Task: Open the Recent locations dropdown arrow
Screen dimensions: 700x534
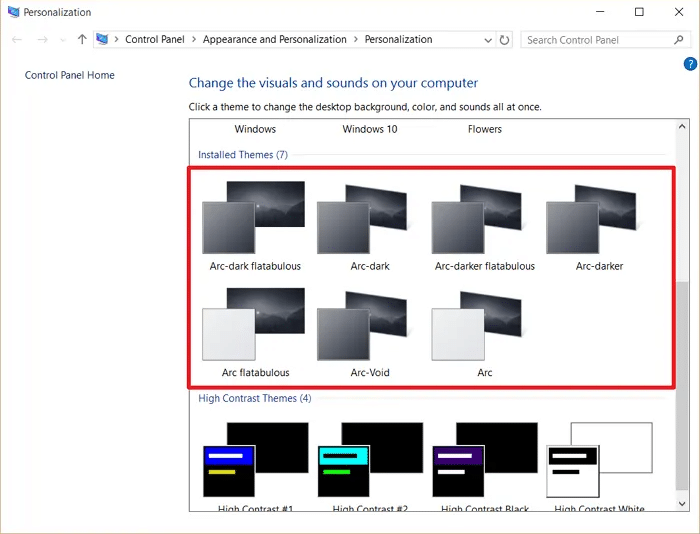Action: (63, 40)
